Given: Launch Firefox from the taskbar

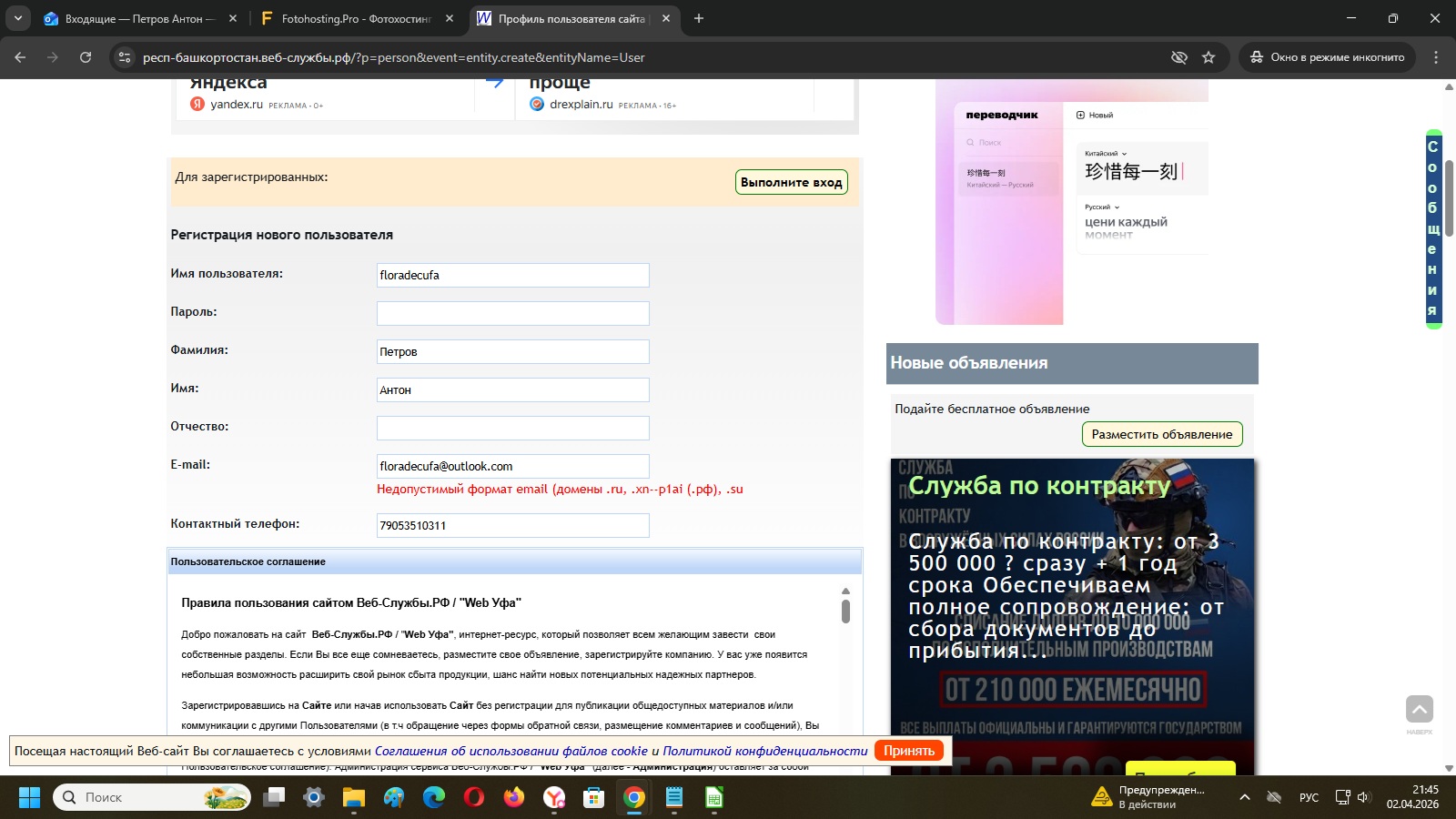Looking at the screenshot, I should (514, 797).
